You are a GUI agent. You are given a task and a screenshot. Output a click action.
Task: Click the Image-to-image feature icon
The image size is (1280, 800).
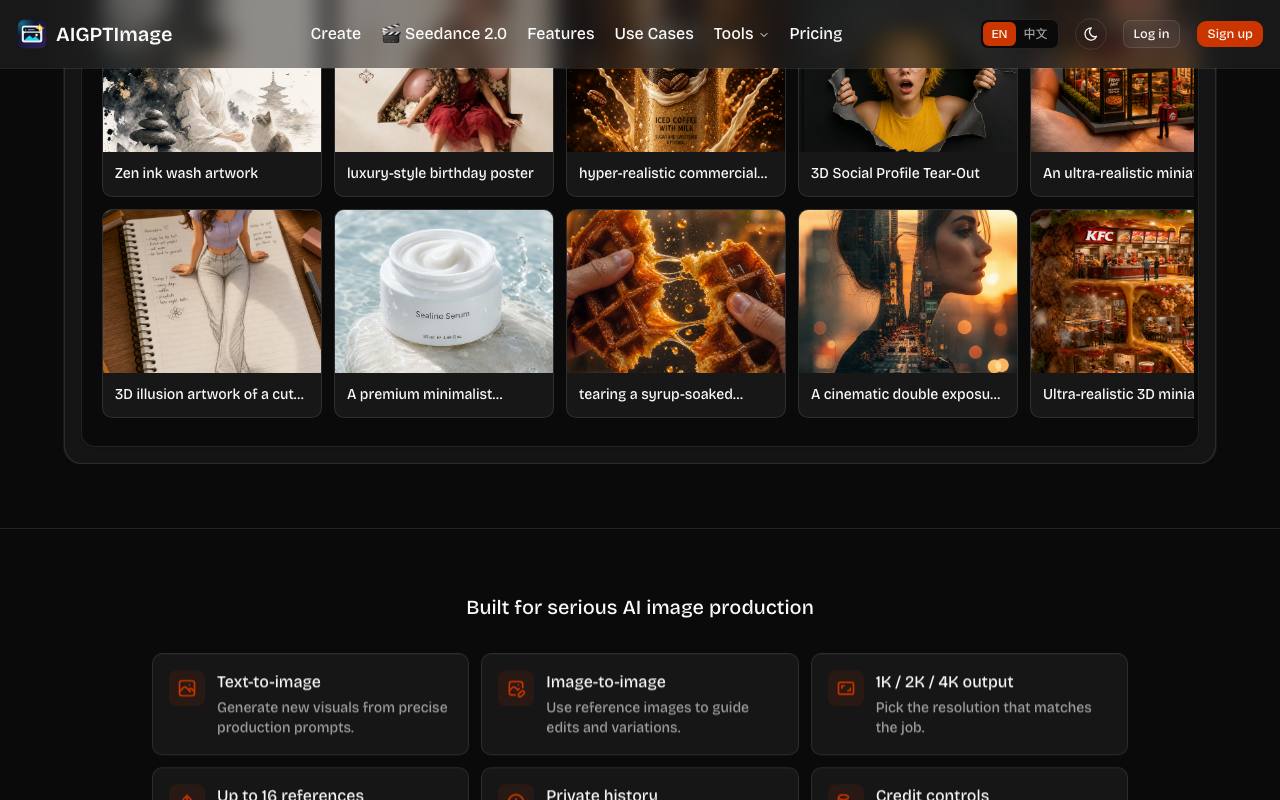point(516,688)
